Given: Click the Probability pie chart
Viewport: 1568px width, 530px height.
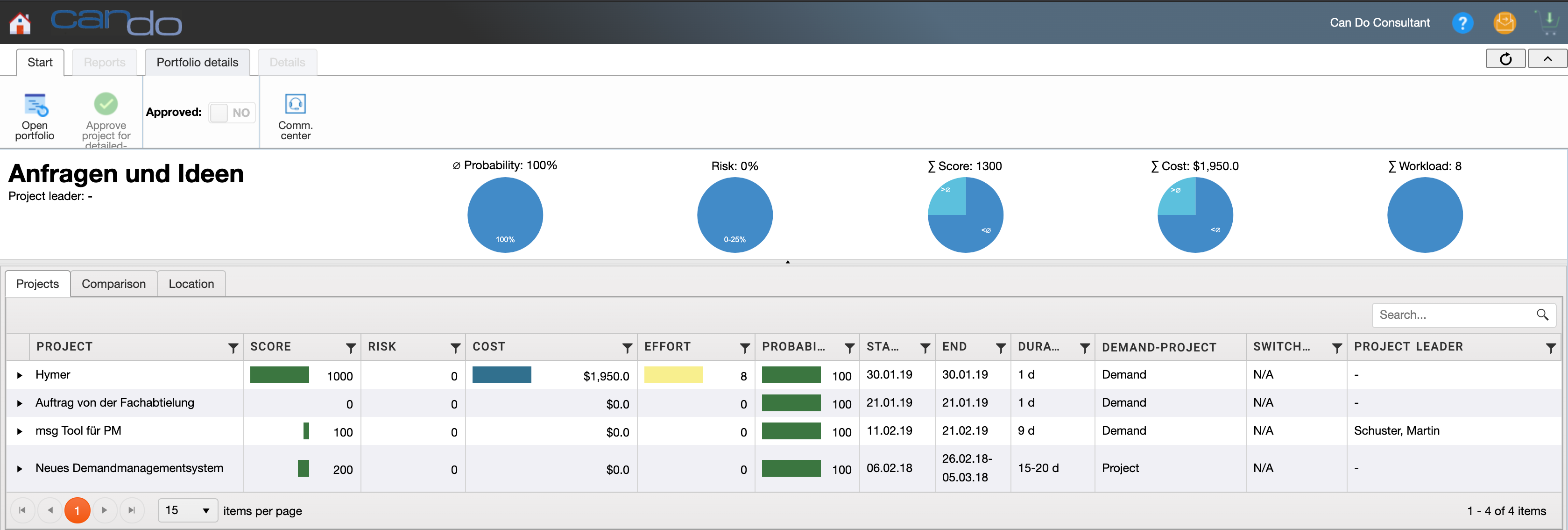Looking at the screenshot, I should coord(505,215).
